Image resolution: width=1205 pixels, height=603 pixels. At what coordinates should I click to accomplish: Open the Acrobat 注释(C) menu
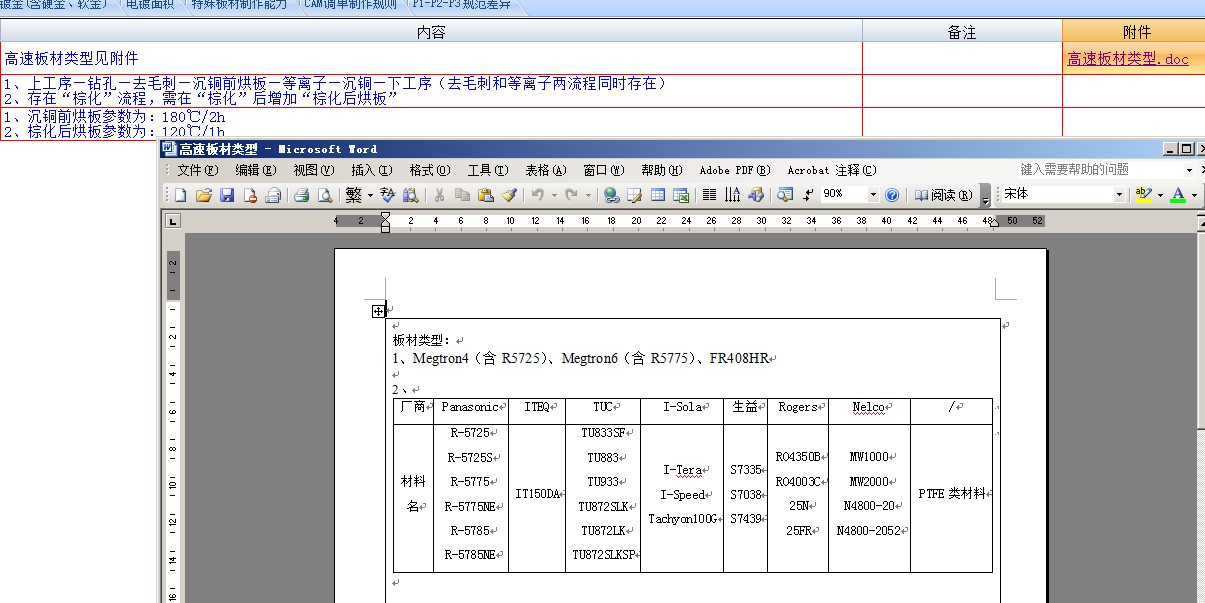click(832, 170)
